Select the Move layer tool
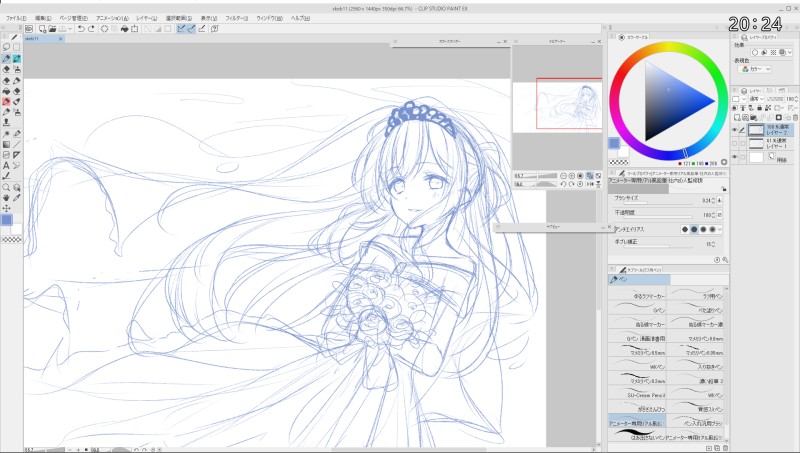The height and width of the screenshot is (453, 800). (6, 208)
